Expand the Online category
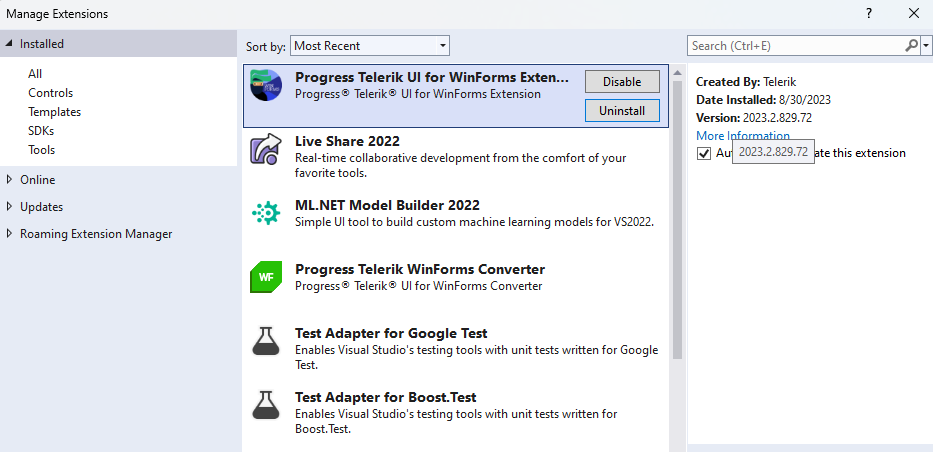The width and height of the screenshot is (933, 452). tap(8, 179)
